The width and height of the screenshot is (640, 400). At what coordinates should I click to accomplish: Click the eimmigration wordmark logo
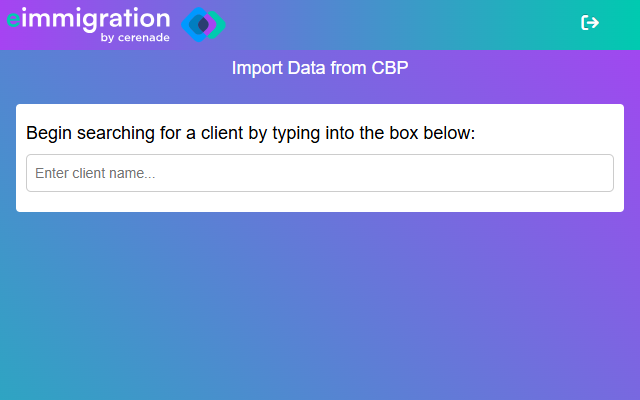pyautogui.click(x=89, y=24)
